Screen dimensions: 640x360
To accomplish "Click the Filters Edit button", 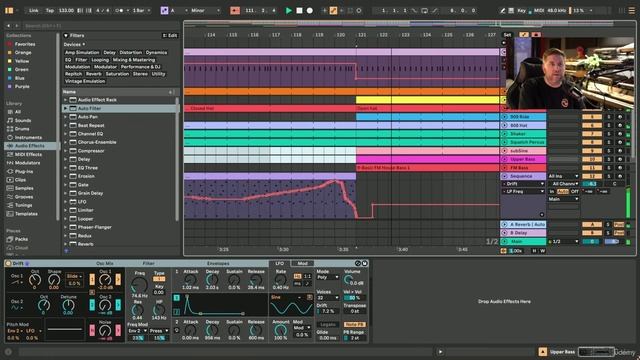I will click(x=170, y=36).
